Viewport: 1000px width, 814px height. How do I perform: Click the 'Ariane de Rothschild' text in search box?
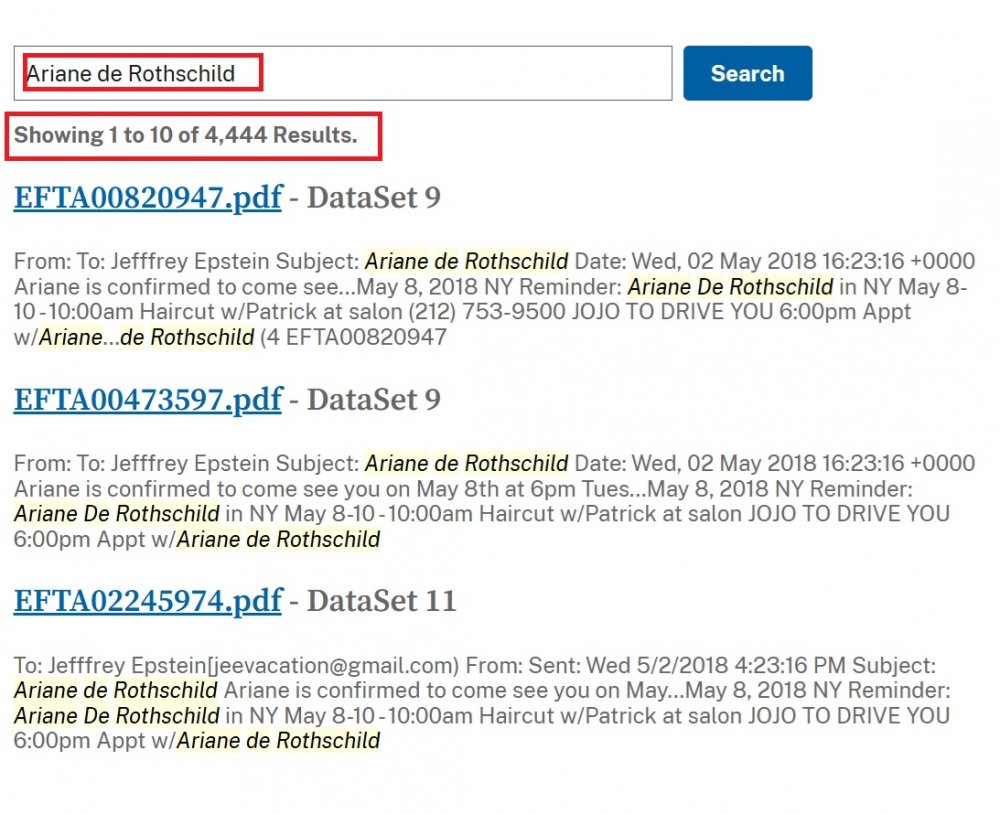tap(130, 73)
